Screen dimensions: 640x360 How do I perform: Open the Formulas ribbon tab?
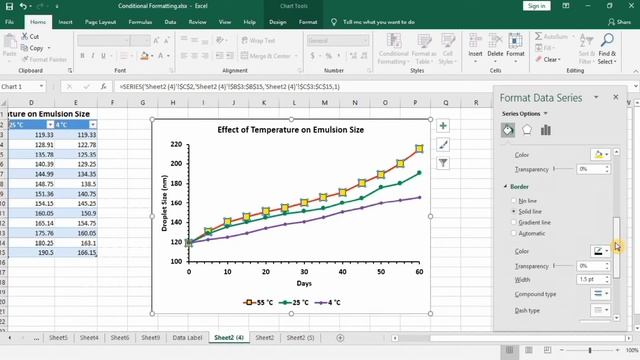pos(140,22)
